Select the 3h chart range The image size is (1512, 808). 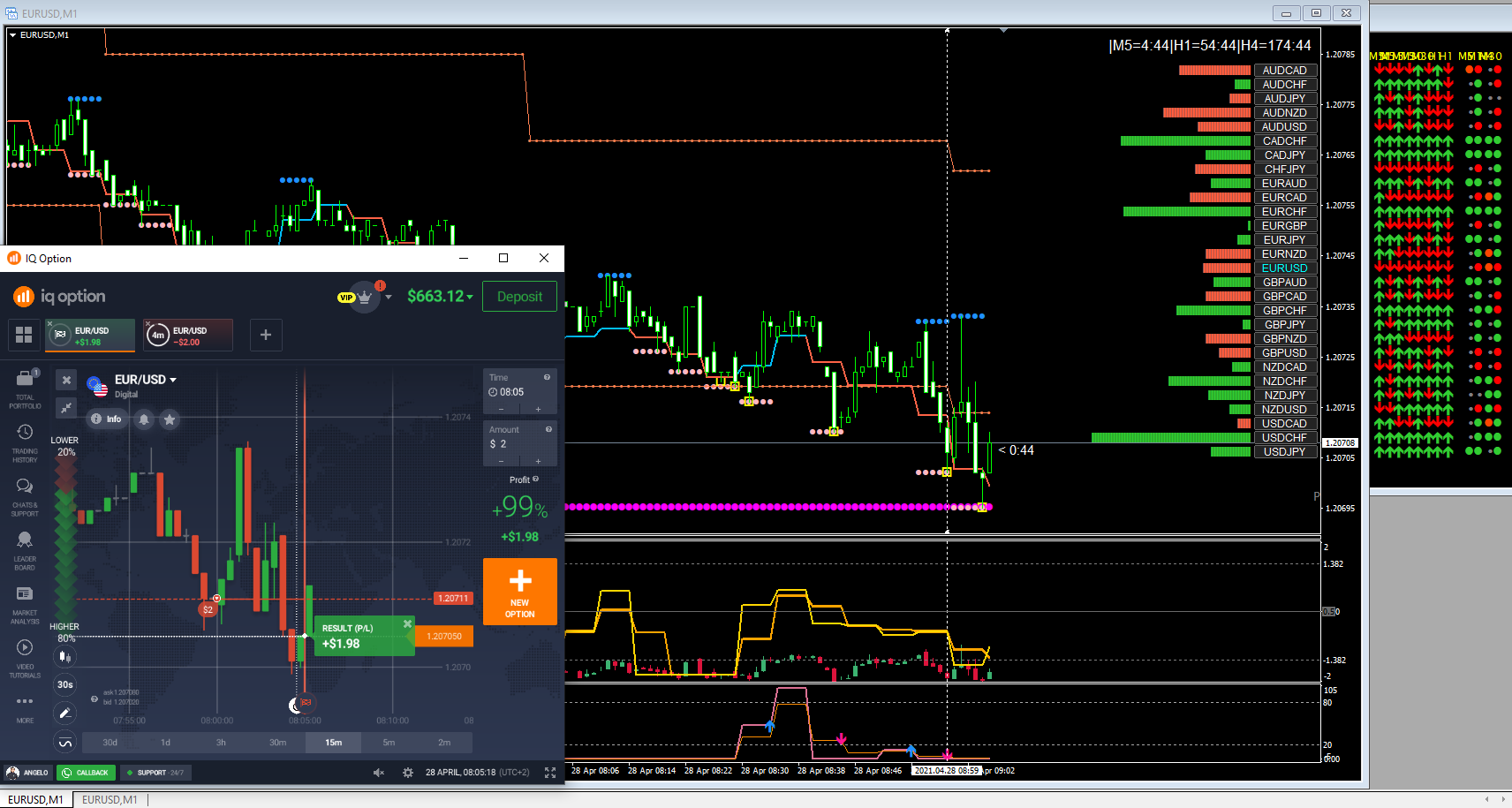tap(221, 743)
